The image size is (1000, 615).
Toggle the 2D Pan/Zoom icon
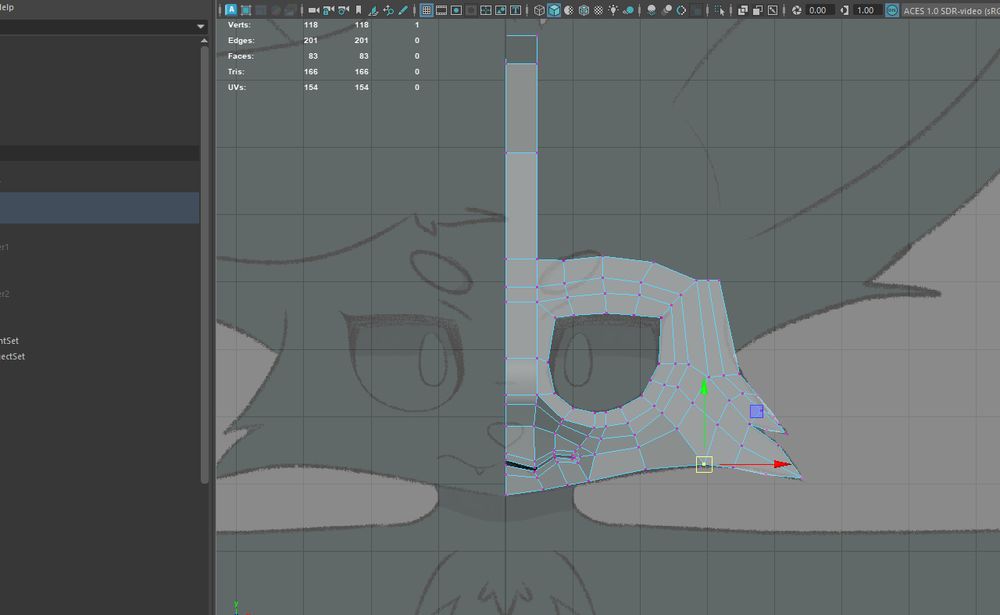click(x=388, y=10)
